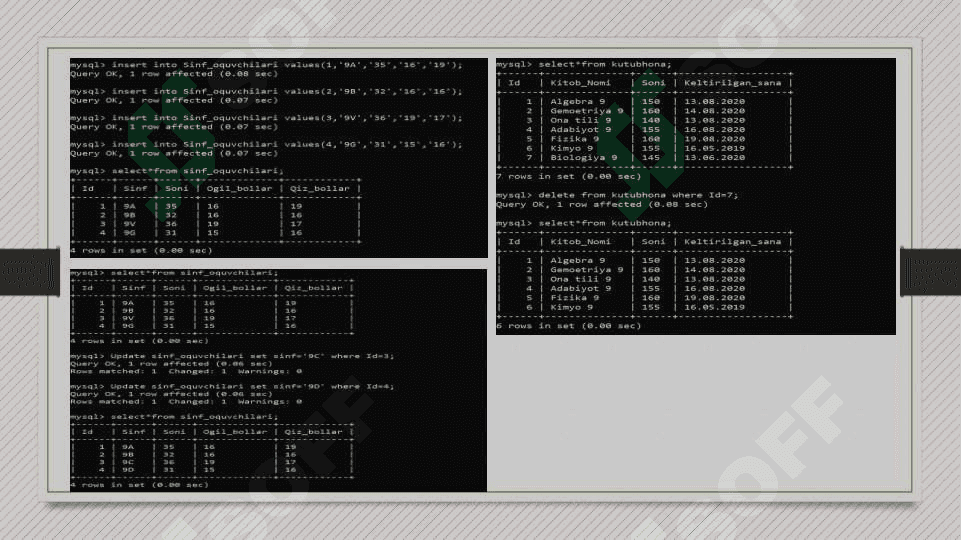Click 'Gemoetriya 9' in the seven-row table
The image size is (961, 540).
pos(587,111)
